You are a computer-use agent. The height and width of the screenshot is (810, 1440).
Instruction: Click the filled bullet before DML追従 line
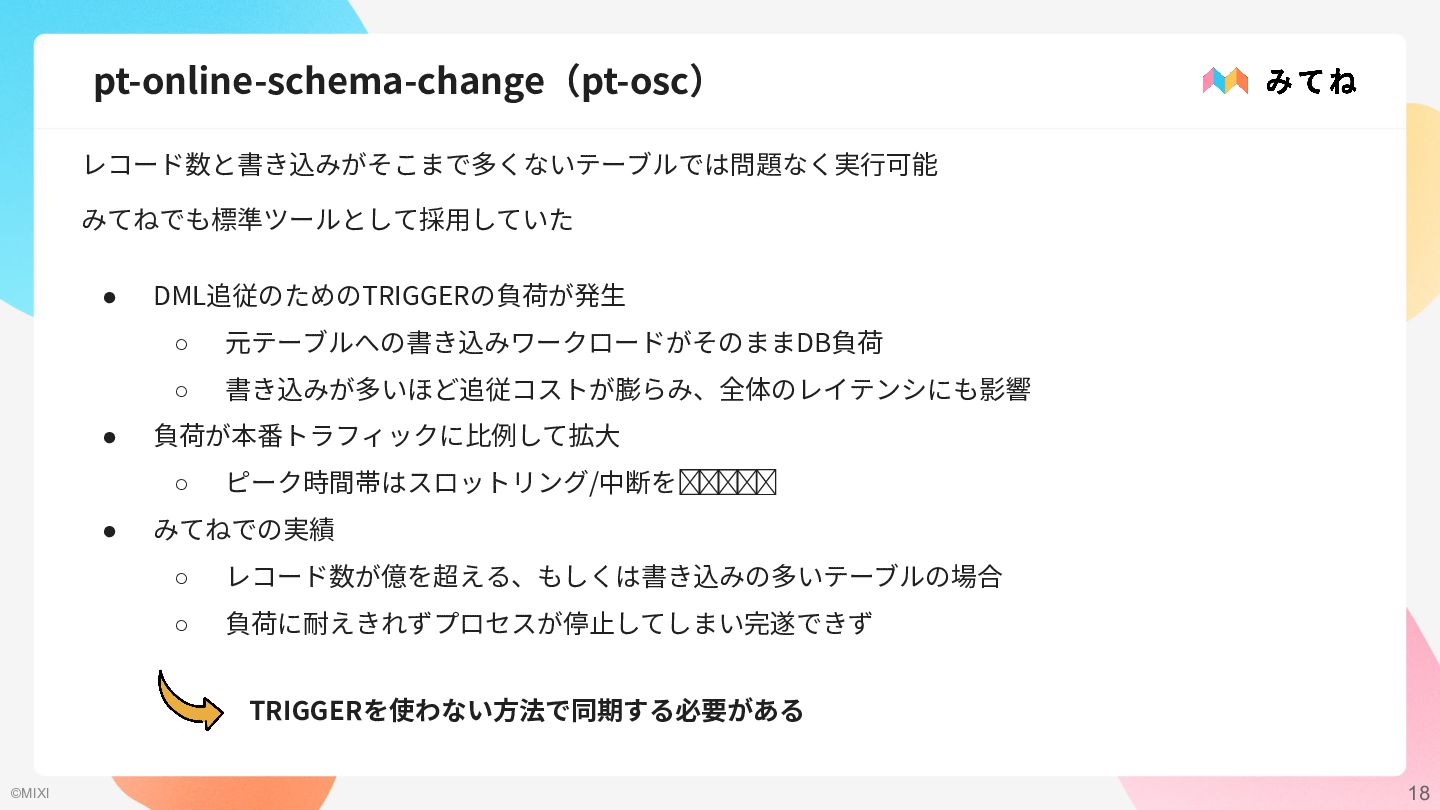click(x=111, y=297)
